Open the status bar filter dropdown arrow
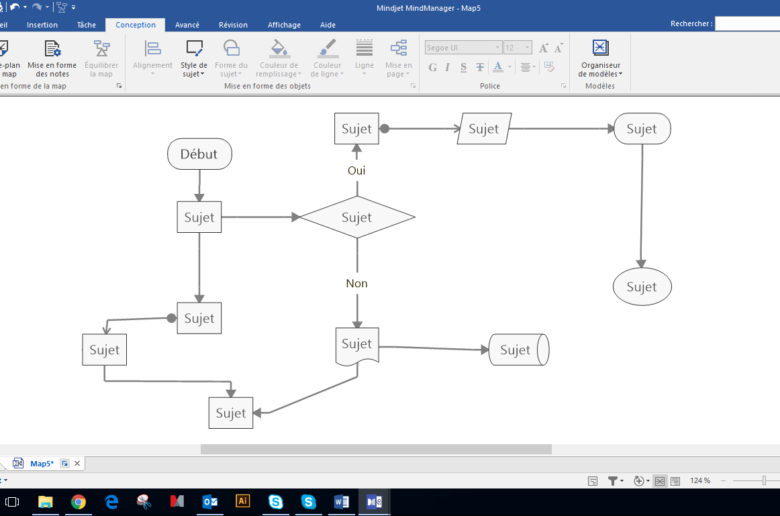The image size is (780, 516). tap(623, 481)
